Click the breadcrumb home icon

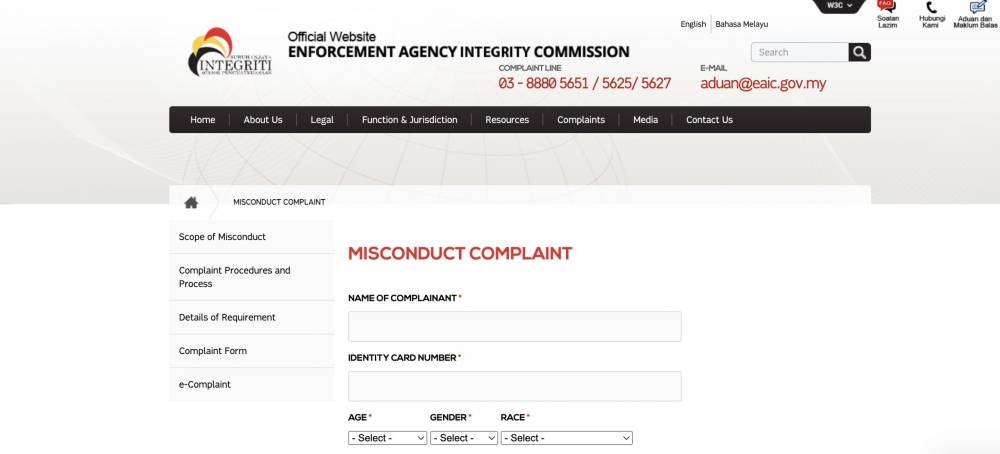tap(191, 202)
